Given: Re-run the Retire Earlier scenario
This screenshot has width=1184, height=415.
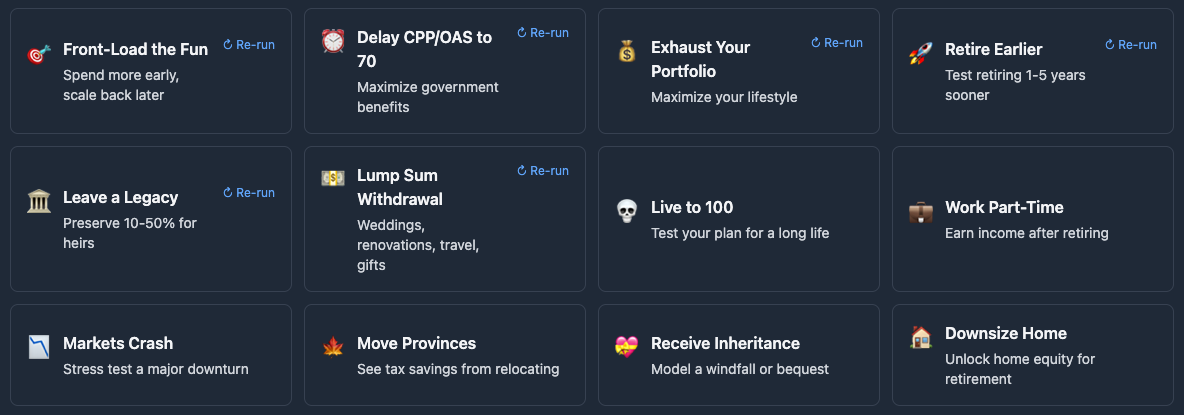Looking at the screenshot, I should coord(1131,45).
